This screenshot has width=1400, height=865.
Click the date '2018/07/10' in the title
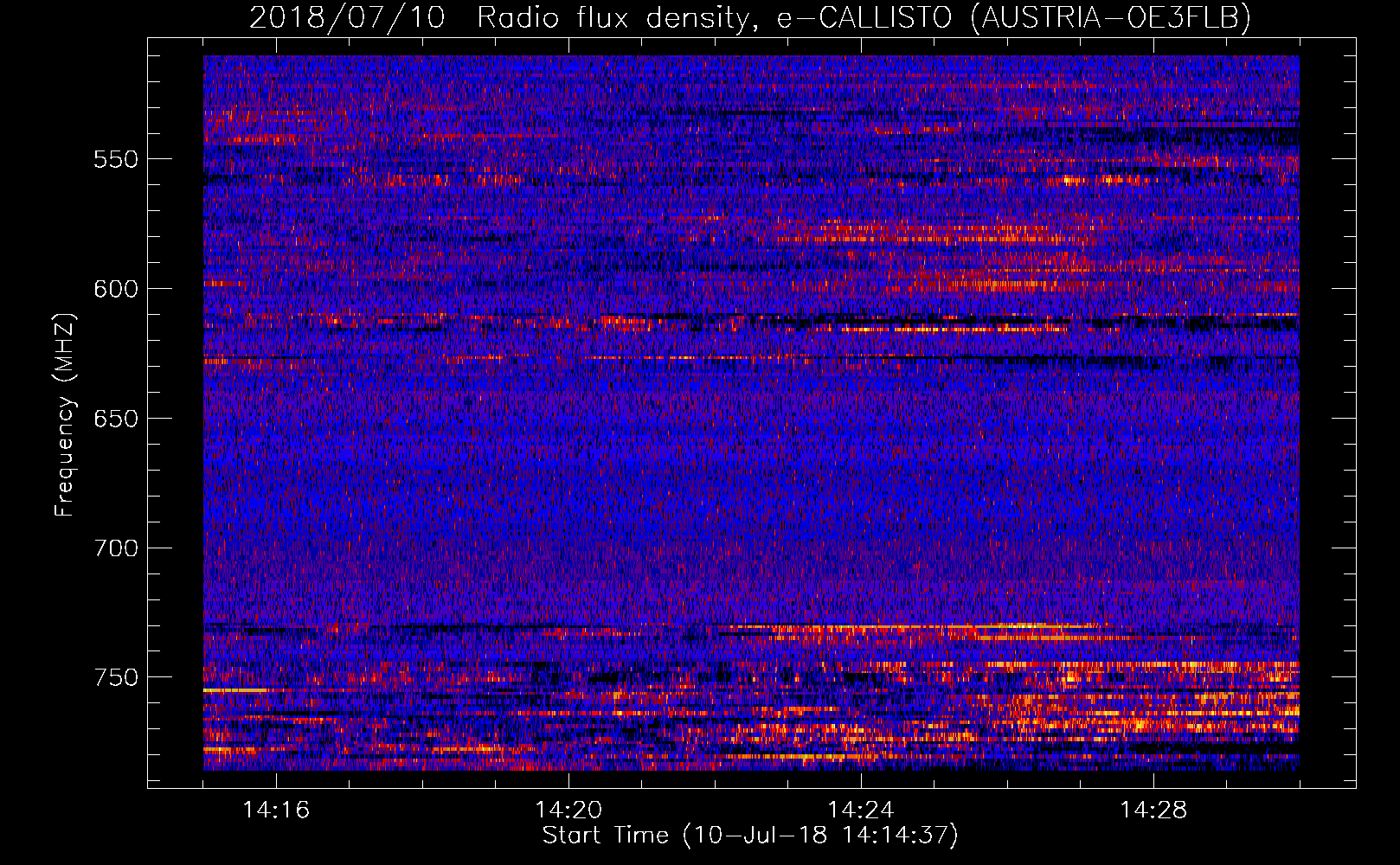coord(347,17)
